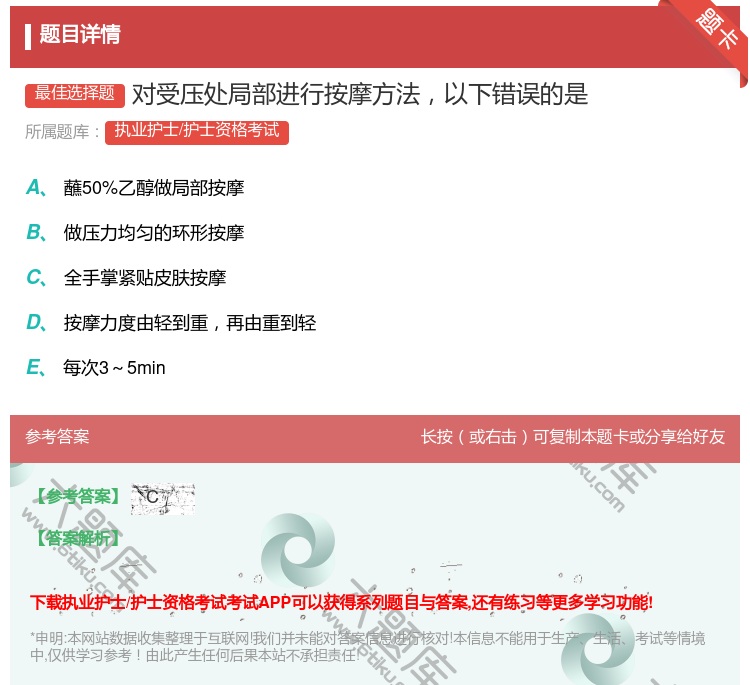Click the 最佳选择题 question type tag
Image resolution: width=750 pixels, height=685 pixels.
click(x=75, y=94)
